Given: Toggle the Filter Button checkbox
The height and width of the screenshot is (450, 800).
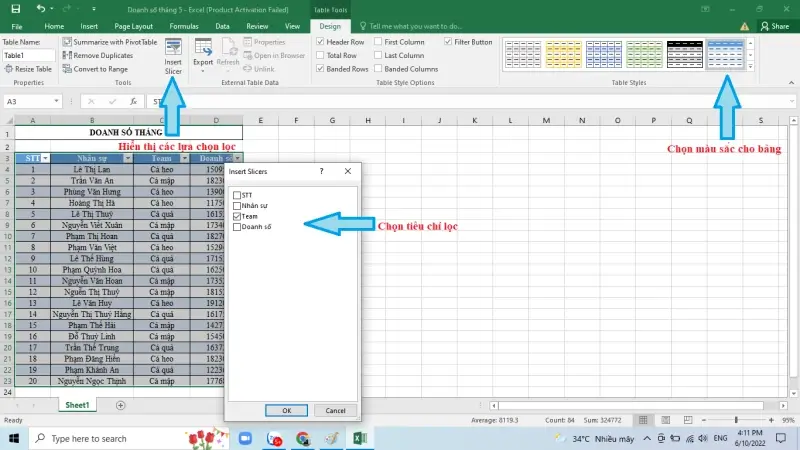Looking at the screenshot, I should pyautogui.click(x=448, y=42).
